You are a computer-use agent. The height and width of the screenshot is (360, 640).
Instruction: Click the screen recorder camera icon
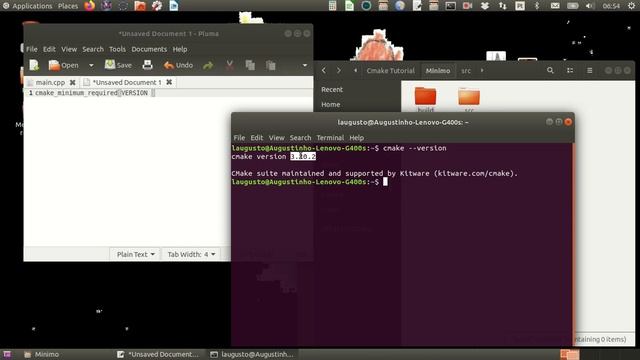click(x=467, y=5)
